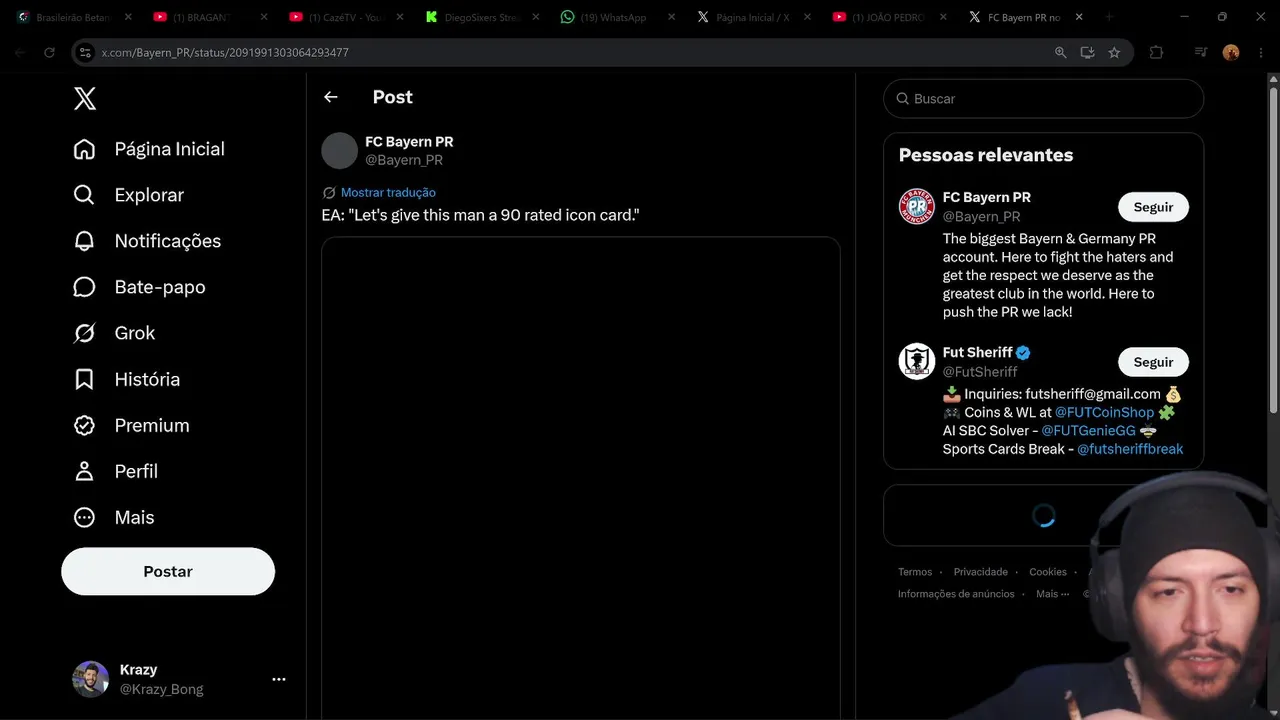Click the FC Bayern PR post author name
The width and height of the screenshot is (1280, 720).
click(x=409, y=142)
